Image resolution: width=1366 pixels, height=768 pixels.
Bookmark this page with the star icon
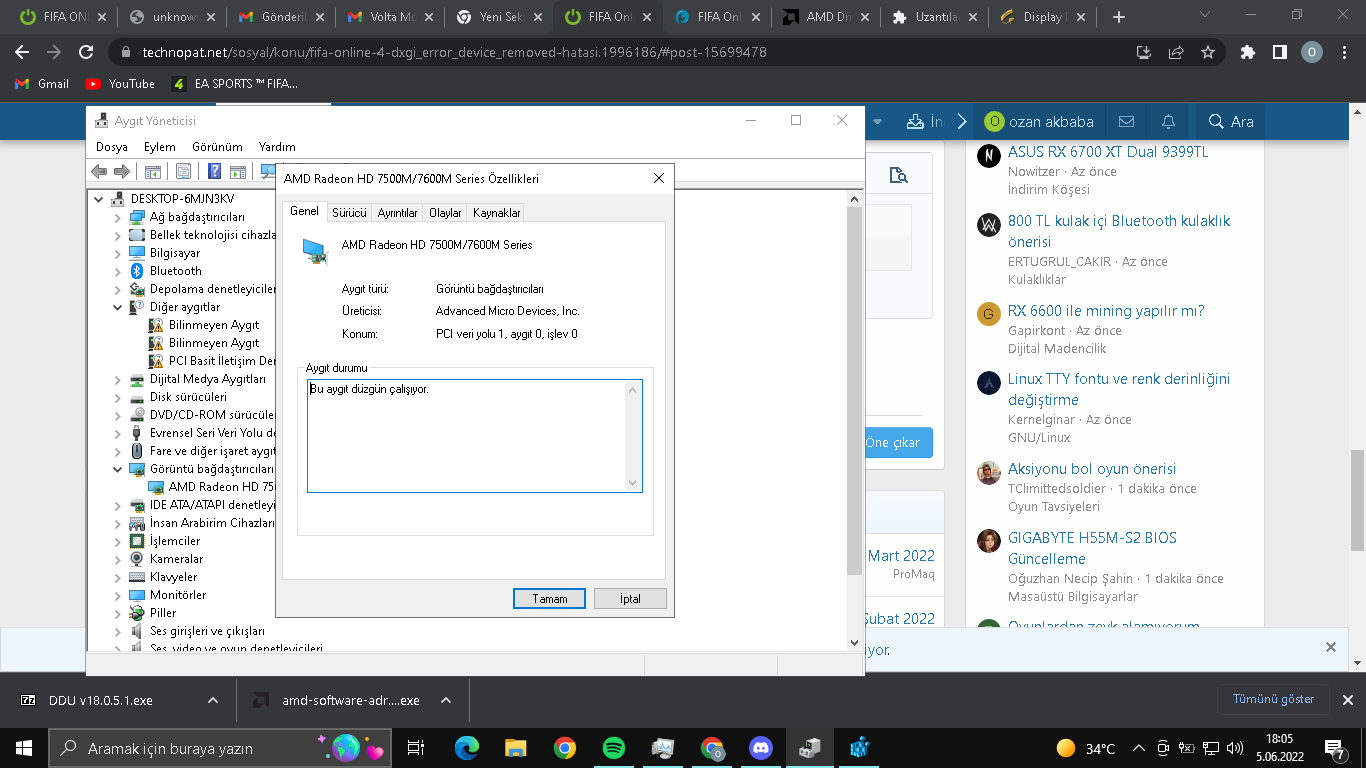(1207, 52)
